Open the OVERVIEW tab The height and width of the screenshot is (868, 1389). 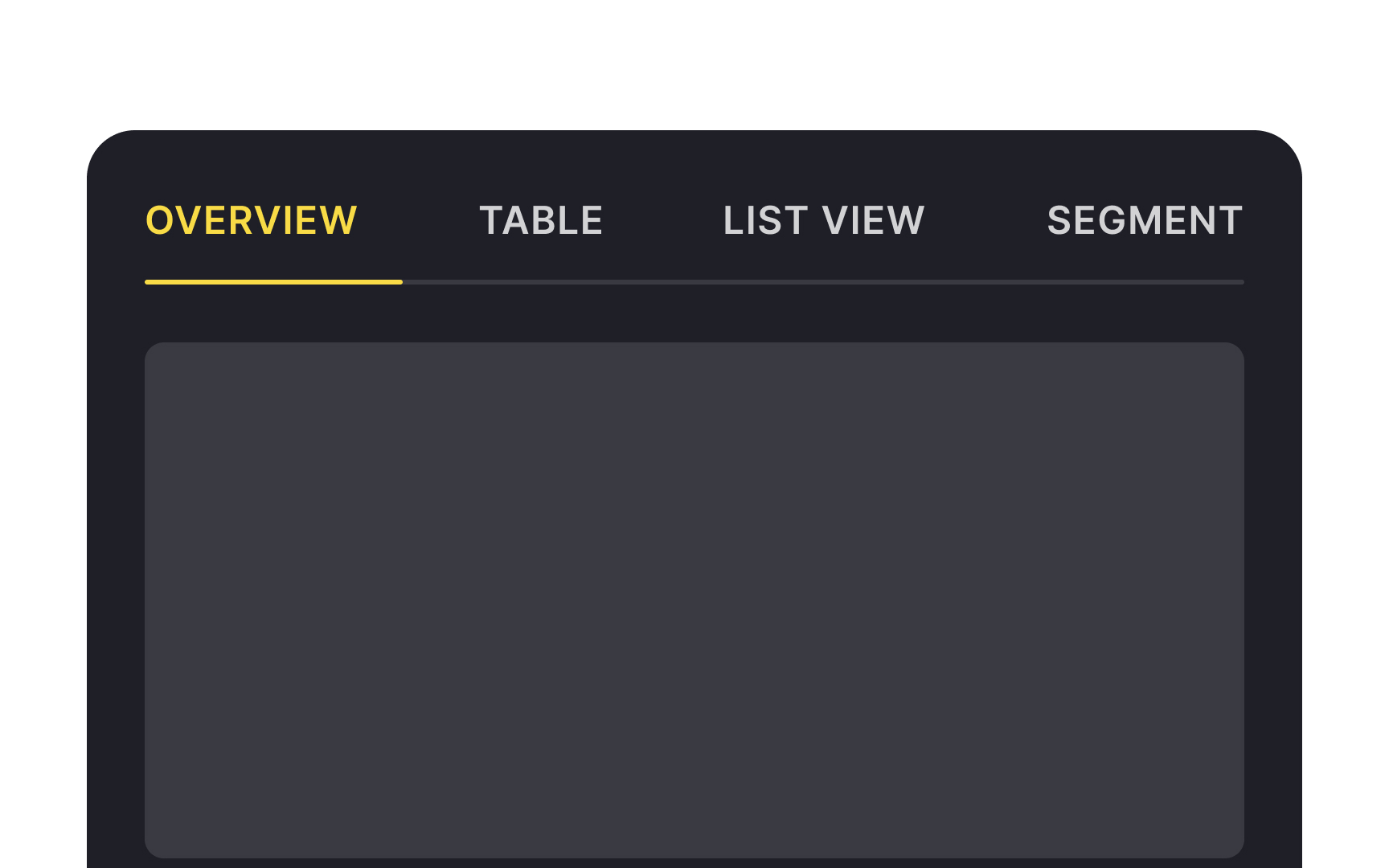coord(251,220)
